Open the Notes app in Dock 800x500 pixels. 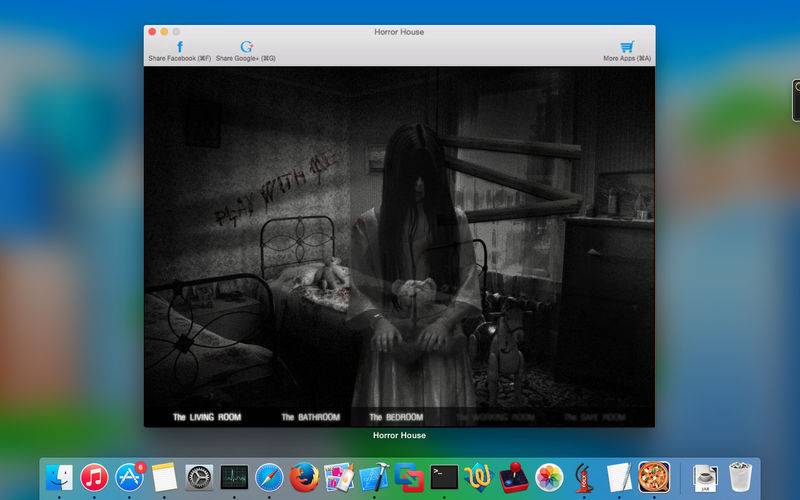164,478
